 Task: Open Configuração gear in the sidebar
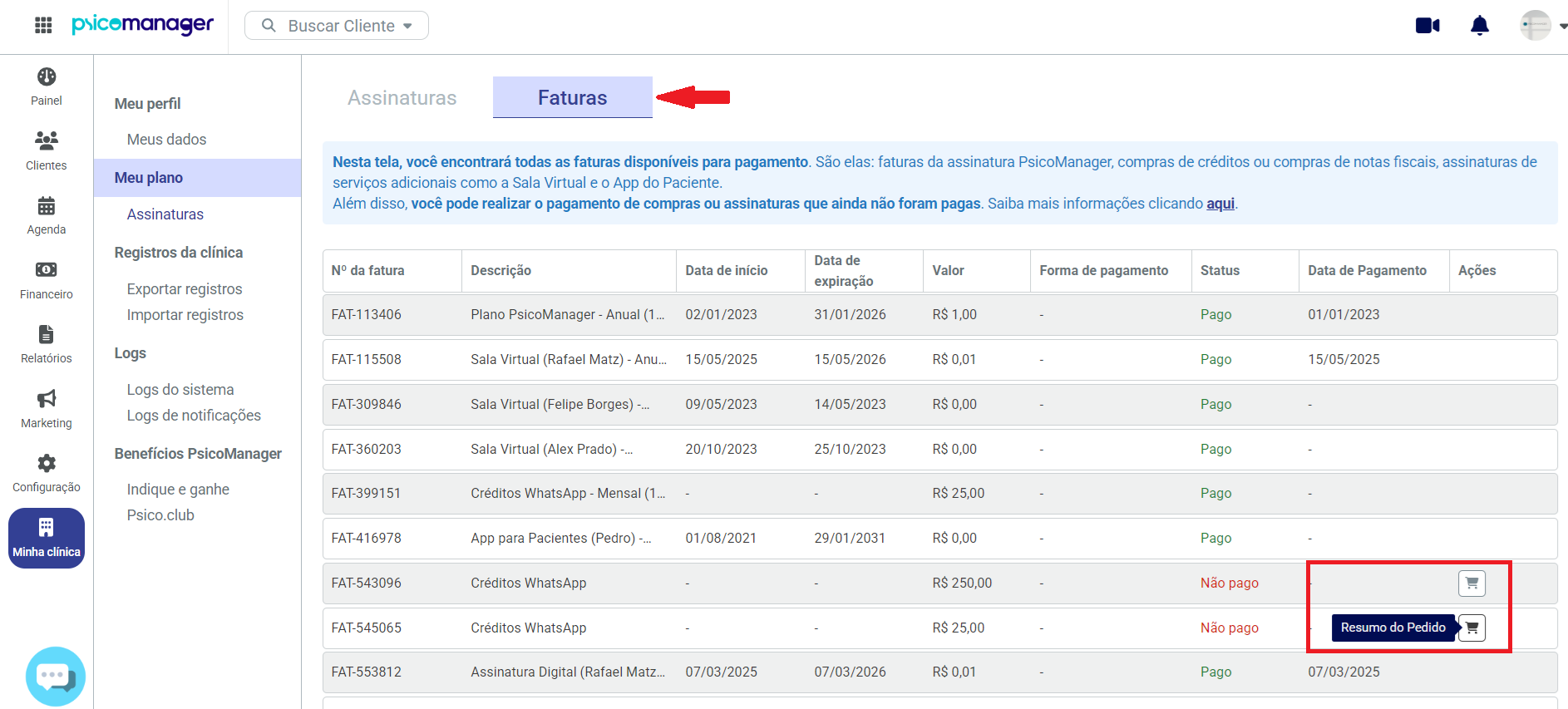coord(47,473)
